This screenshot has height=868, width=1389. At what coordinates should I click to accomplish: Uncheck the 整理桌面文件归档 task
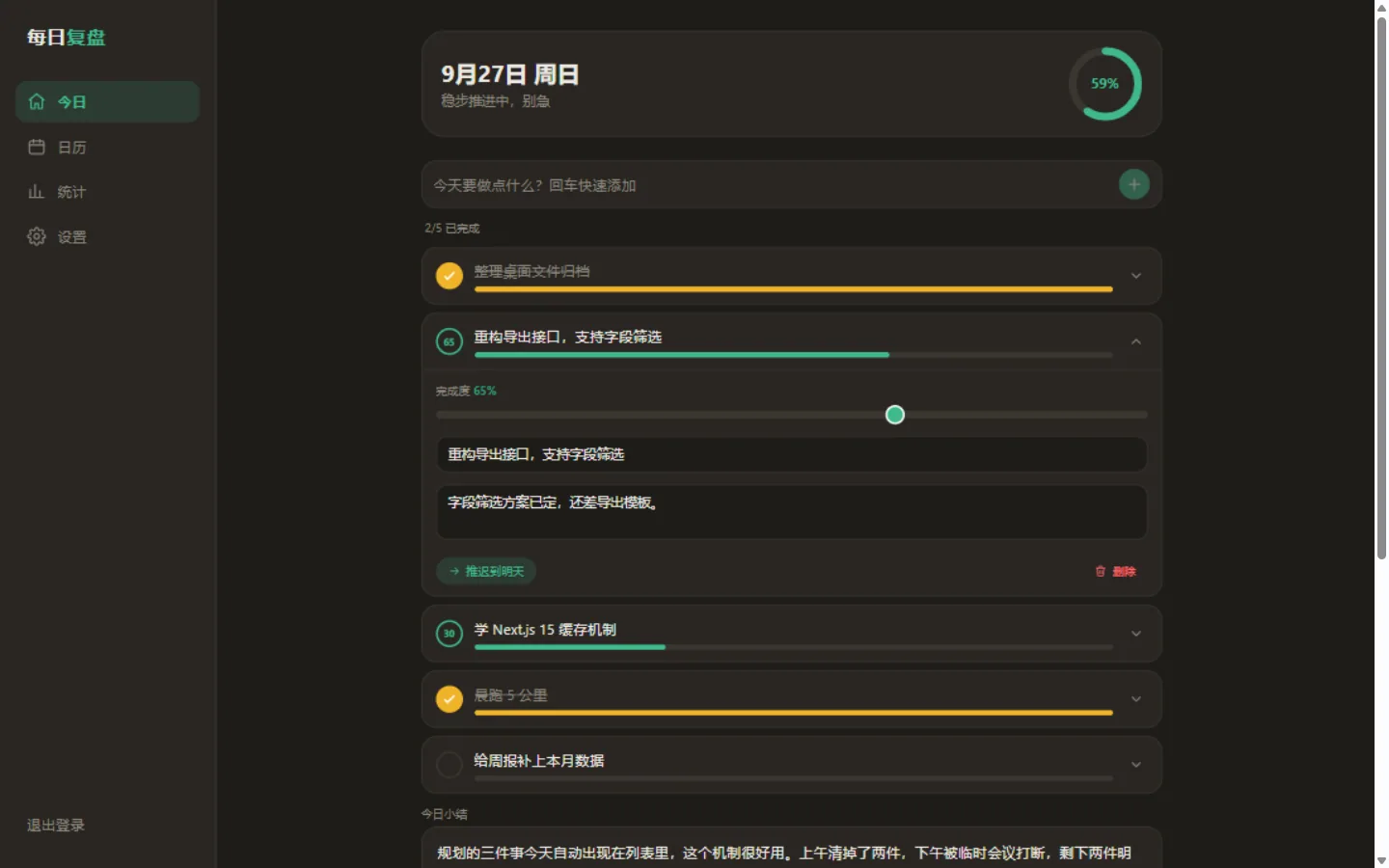(x=449, y=276)
